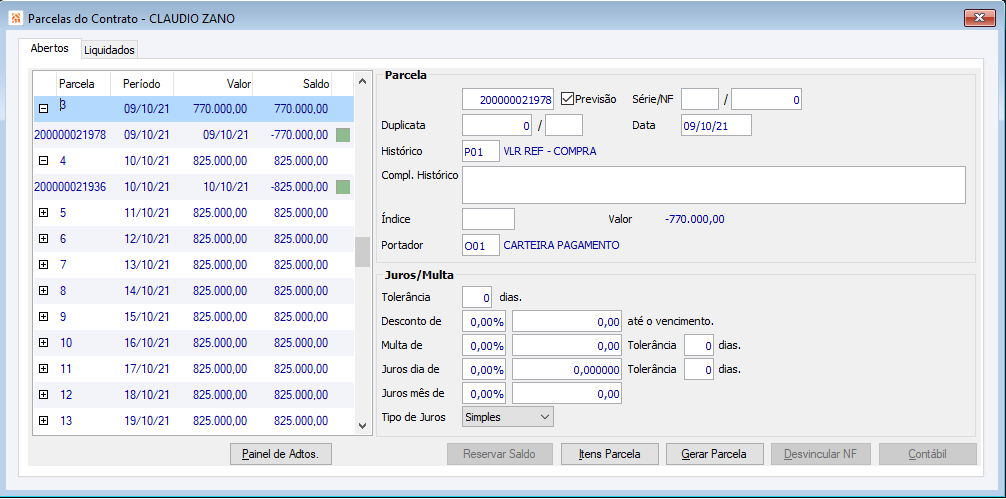Click the Juros mês de percent field

click(x=484, y=393)
